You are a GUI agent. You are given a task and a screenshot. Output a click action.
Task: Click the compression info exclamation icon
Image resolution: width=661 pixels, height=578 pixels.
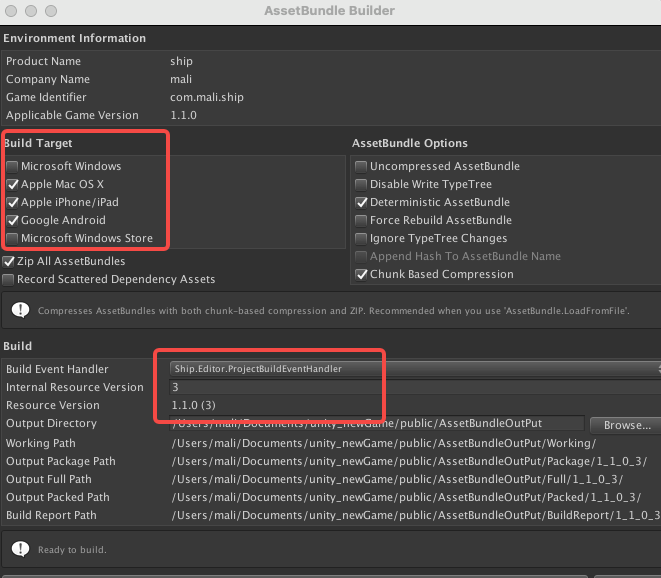click(x=21, y=310)
